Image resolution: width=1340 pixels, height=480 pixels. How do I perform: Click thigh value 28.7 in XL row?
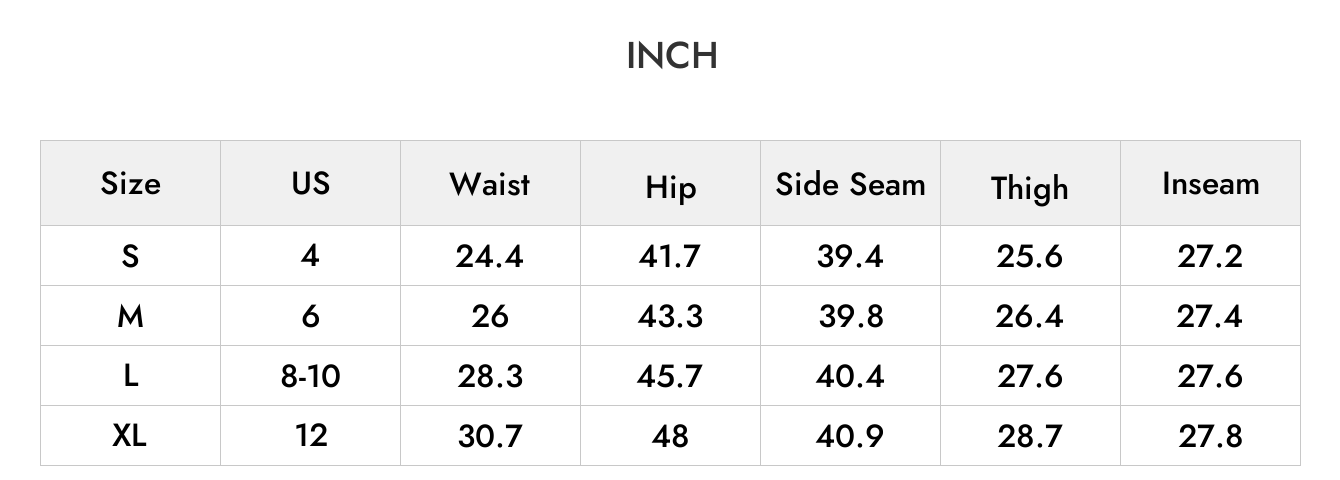pos(1030,437)
